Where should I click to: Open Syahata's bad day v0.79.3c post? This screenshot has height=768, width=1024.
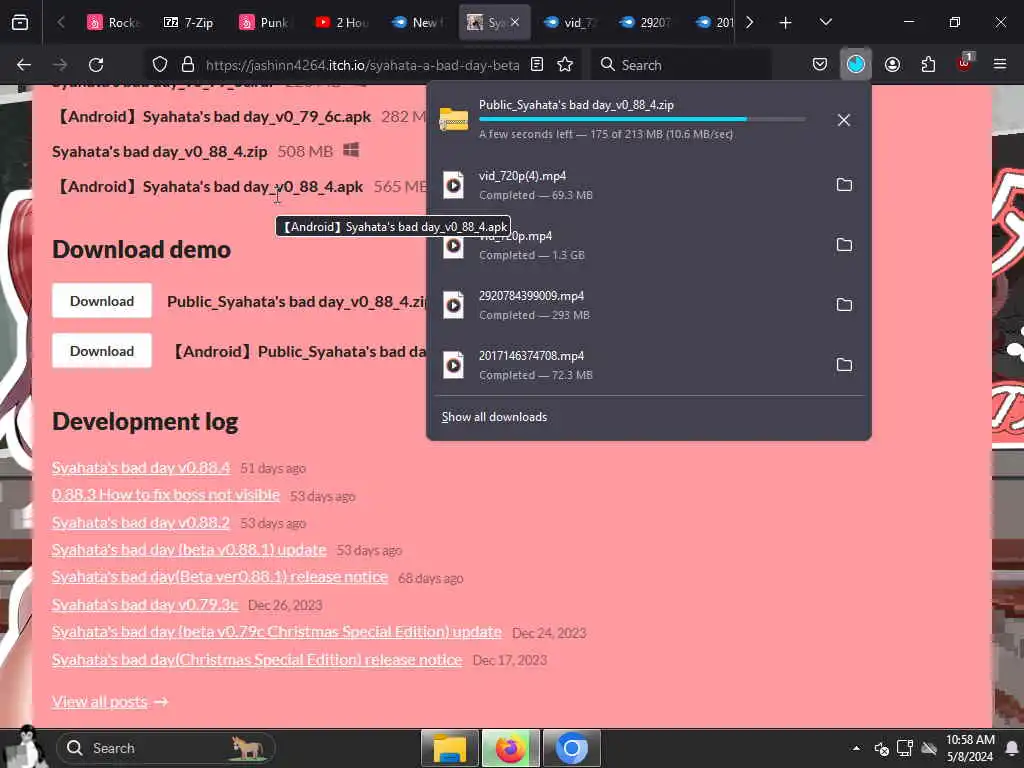pyautogui.click(x=145, y=605)
